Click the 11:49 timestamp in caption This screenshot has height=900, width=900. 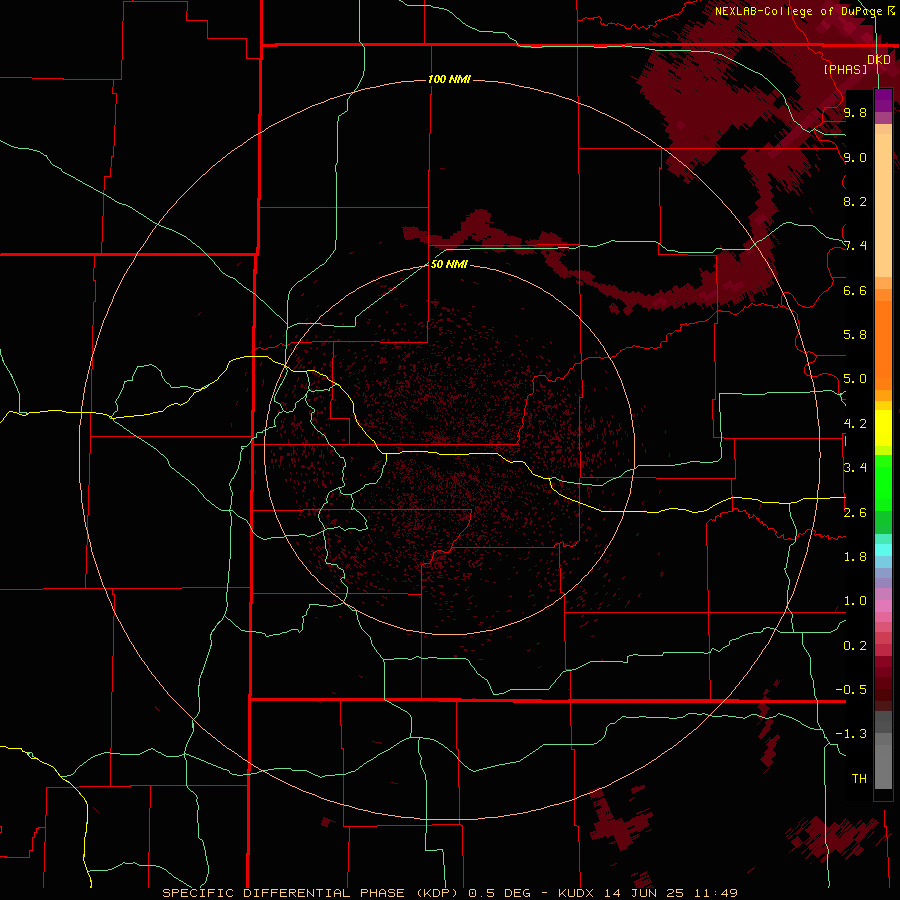tap(716, 893)
